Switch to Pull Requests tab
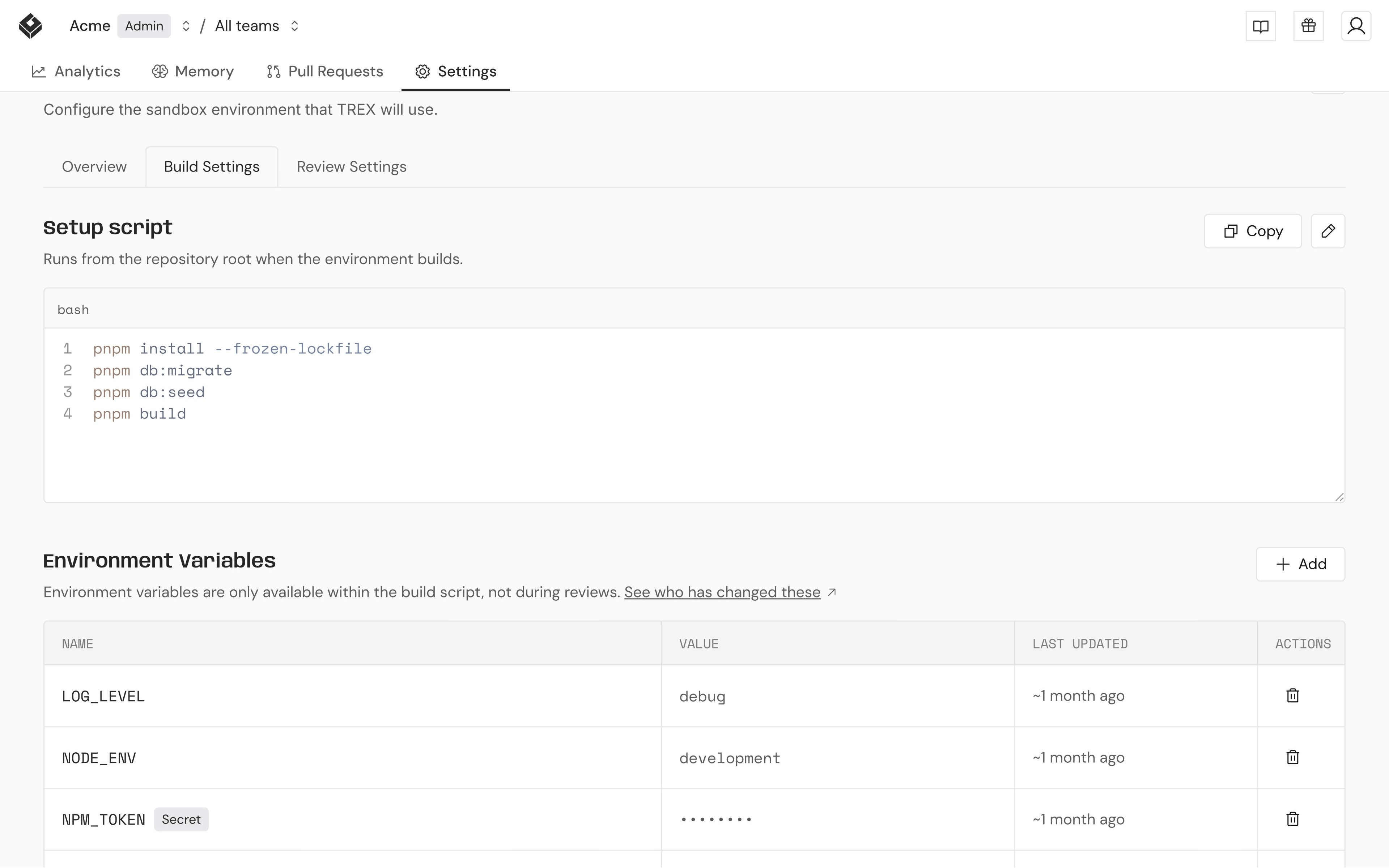Screen dimensions: 1389x868 tap(325, 72)
